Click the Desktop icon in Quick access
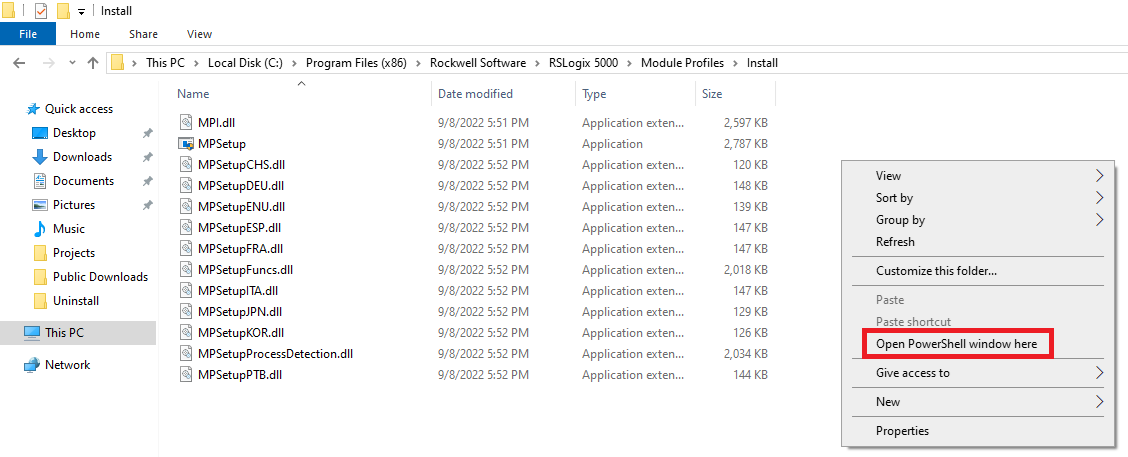 pos(40,133)
